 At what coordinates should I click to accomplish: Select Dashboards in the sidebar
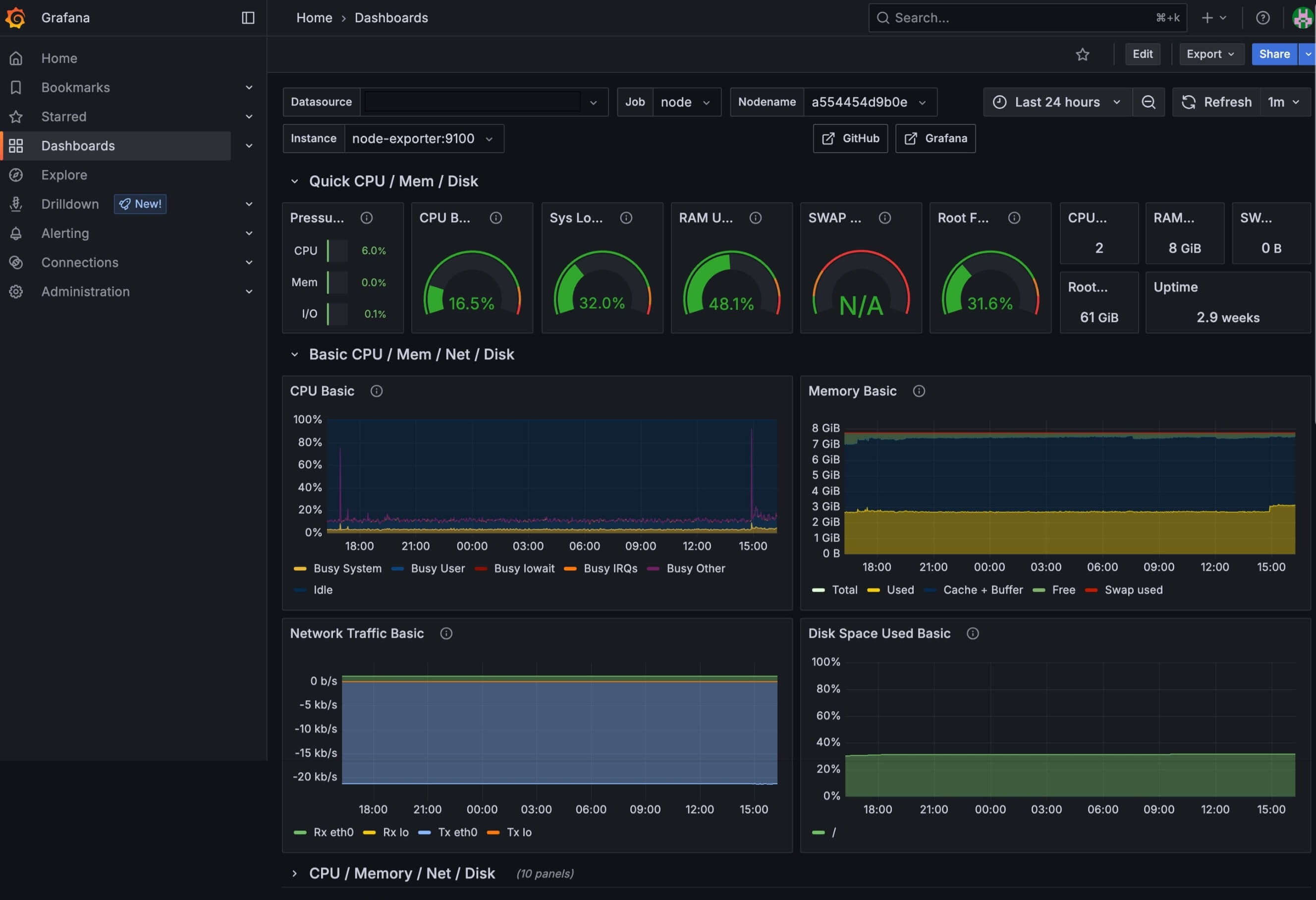click(x=78, y=146)
